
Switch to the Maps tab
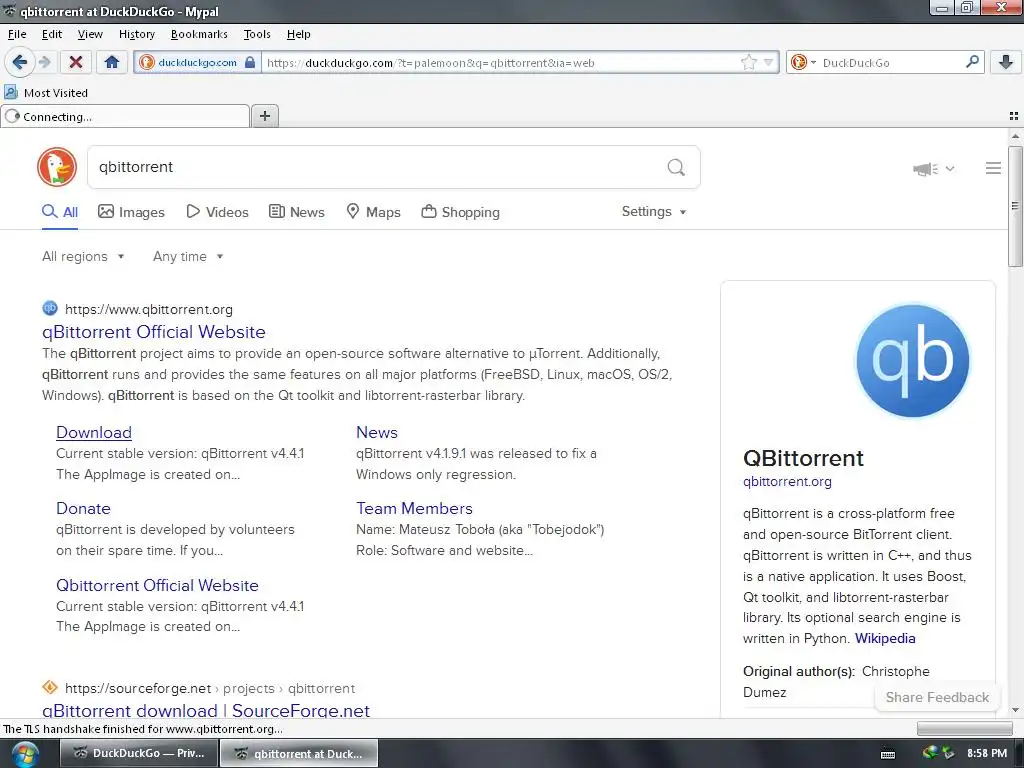[373, 212]
